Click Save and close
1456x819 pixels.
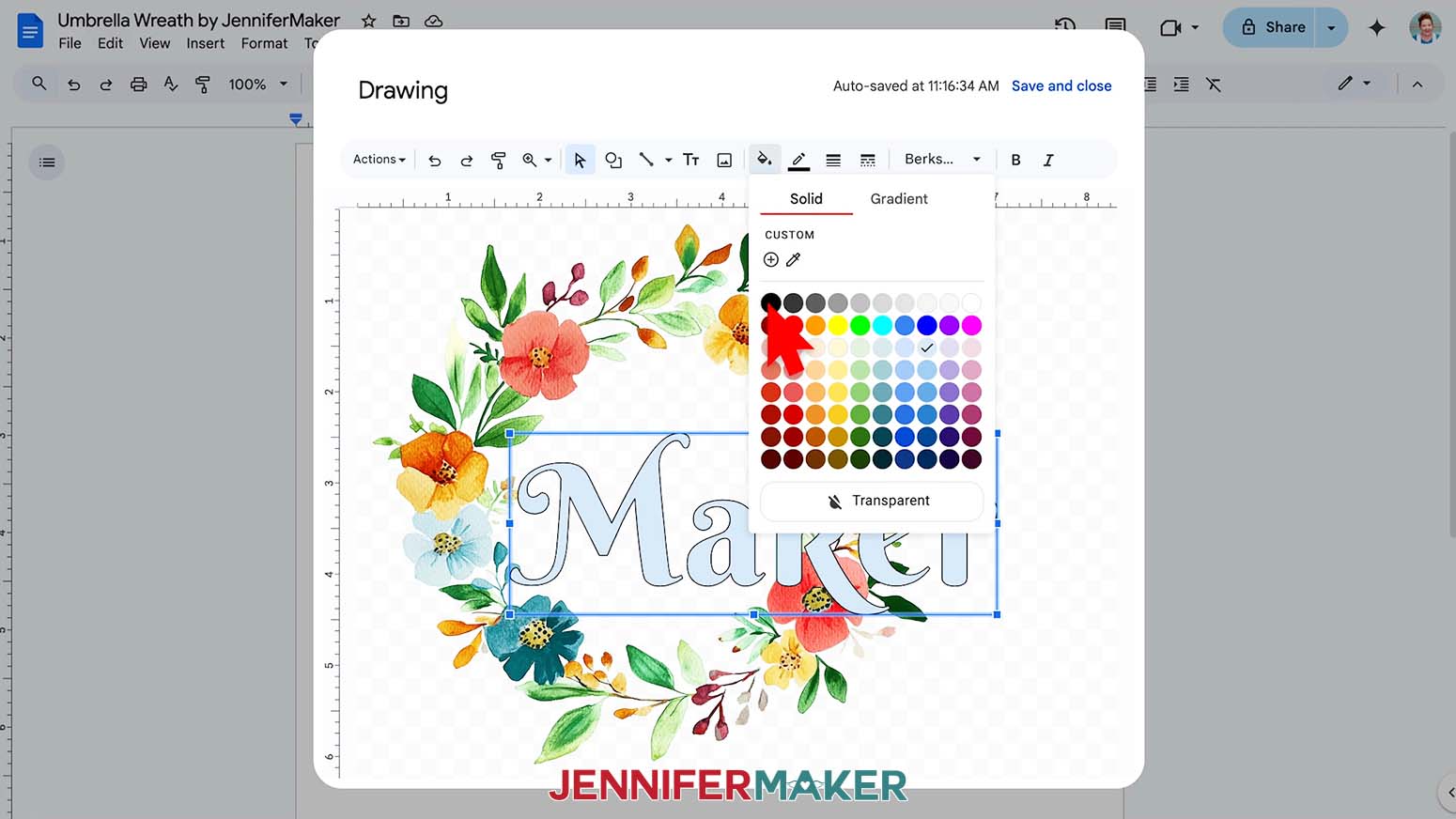1061,85
